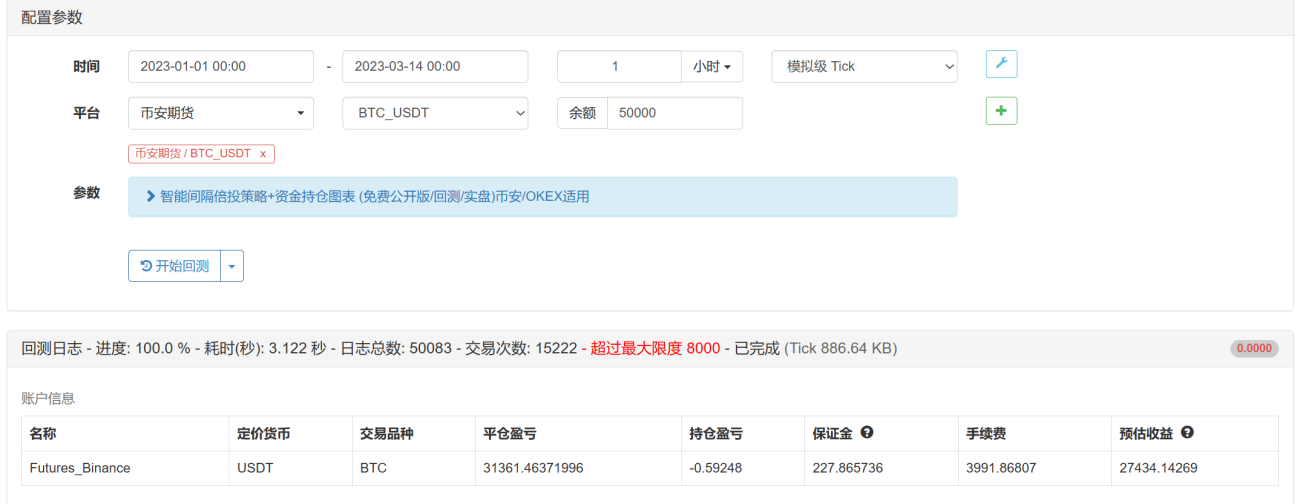Open the BTC_USDT trading pair dropdown
This screenshot has height=504, width=1300.
pos(435,113)
